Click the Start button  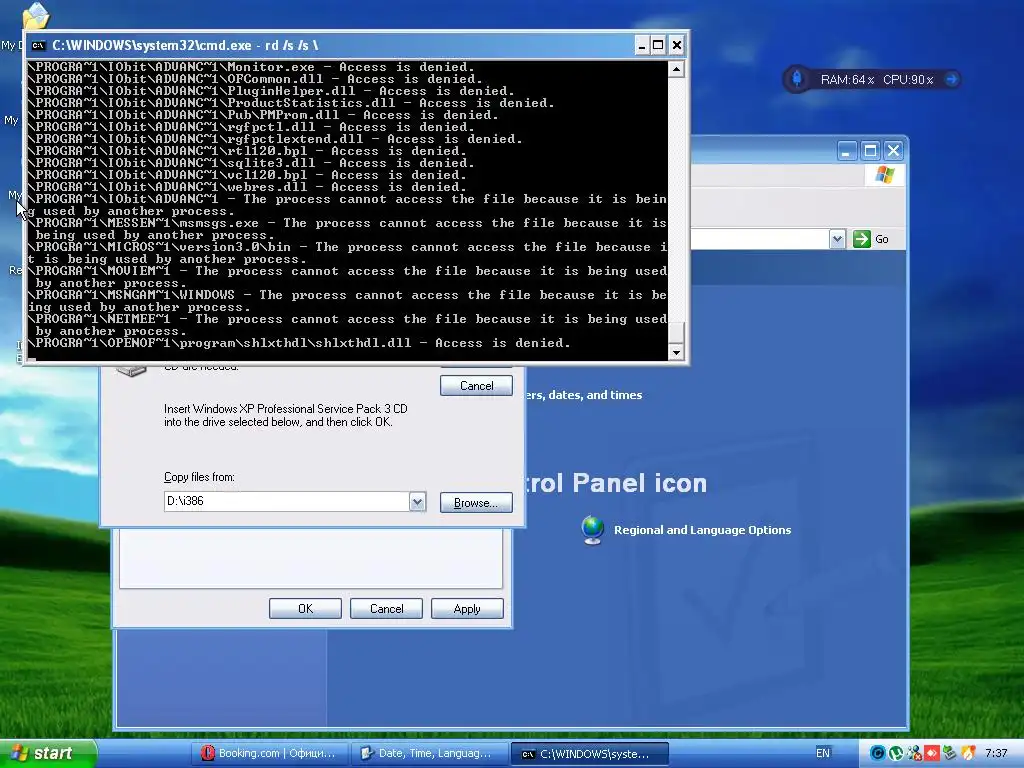tap(47, 753)
